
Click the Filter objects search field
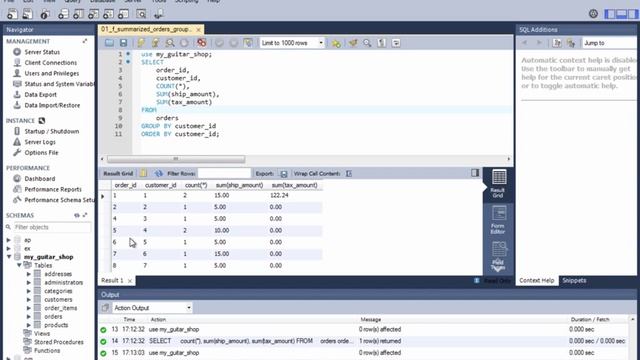coord(52,227)
